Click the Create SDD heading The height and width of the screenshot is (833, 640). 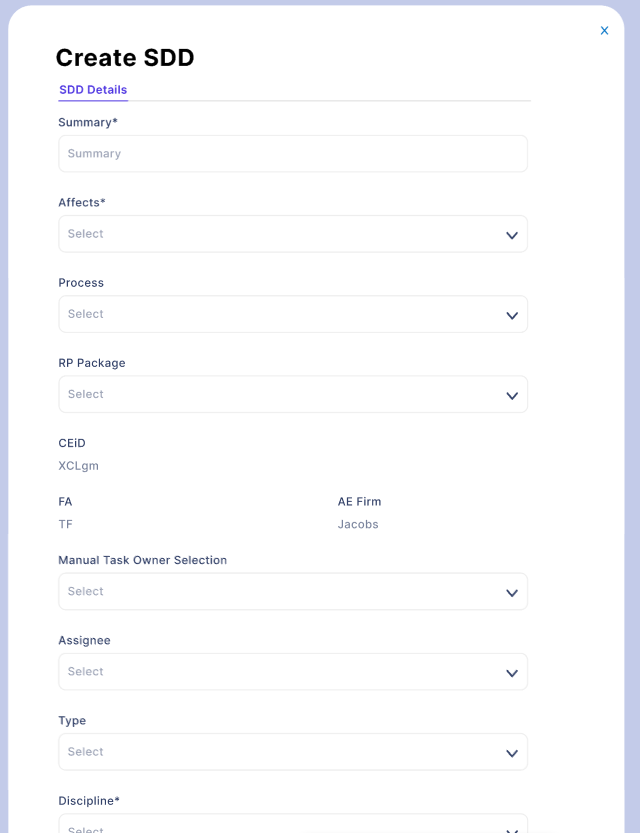(x=125, y=58)
